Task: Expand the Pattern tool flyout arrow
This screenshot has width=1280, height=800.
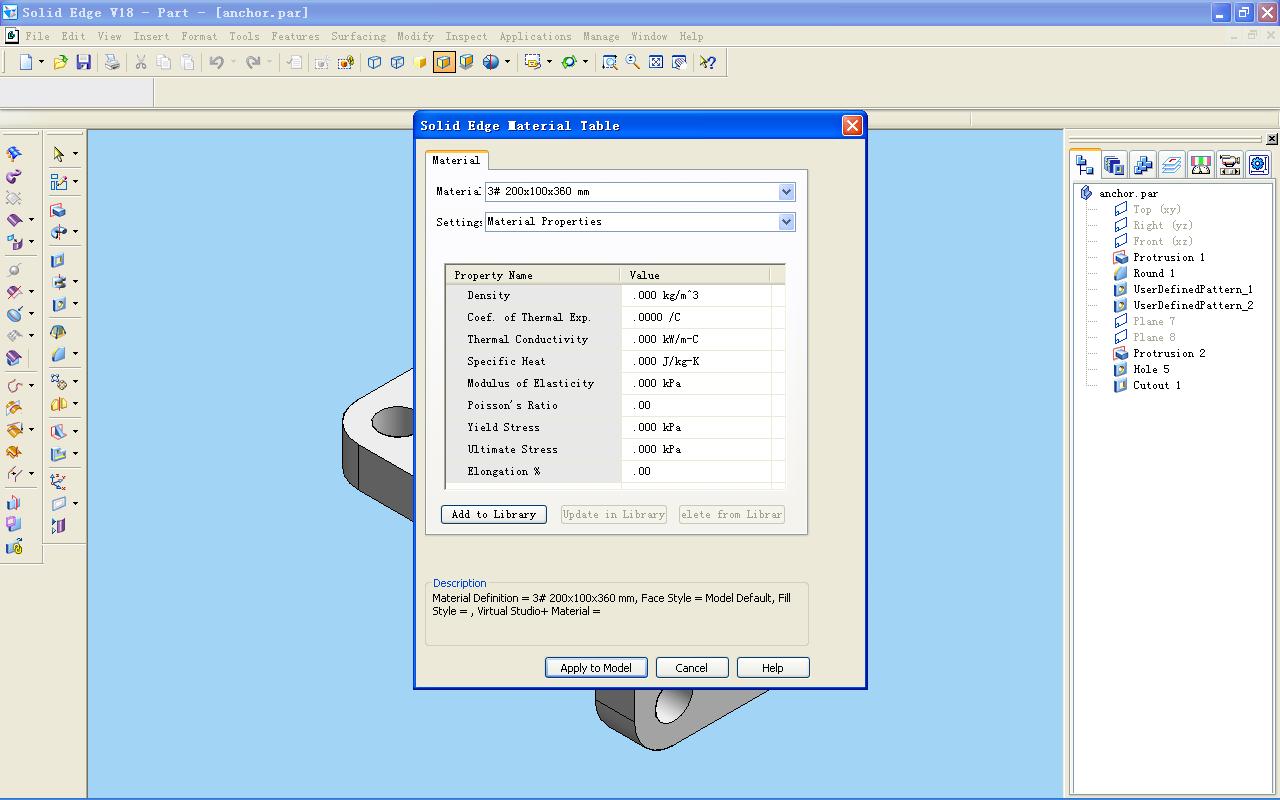Action: tap(75, 383)
